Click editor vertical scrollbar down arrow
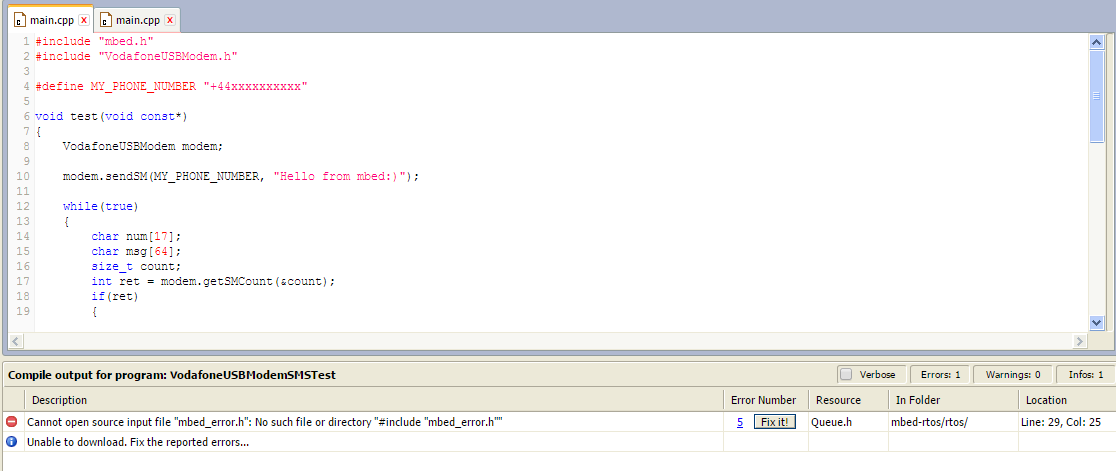Image resolution: width=1116 pixels, height=471 pixels. (x=1097, y=323)
